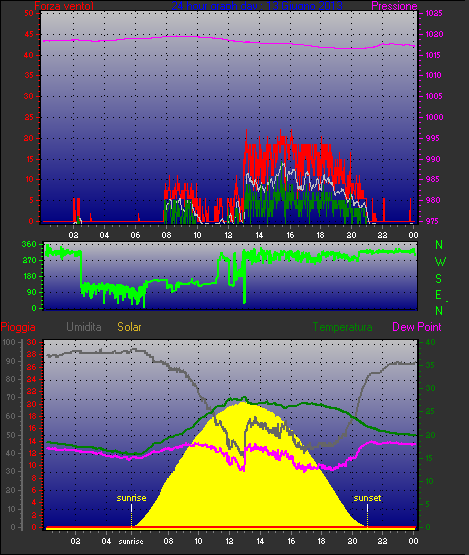Click the sunrise label on bottom time axis

(131, 542)
